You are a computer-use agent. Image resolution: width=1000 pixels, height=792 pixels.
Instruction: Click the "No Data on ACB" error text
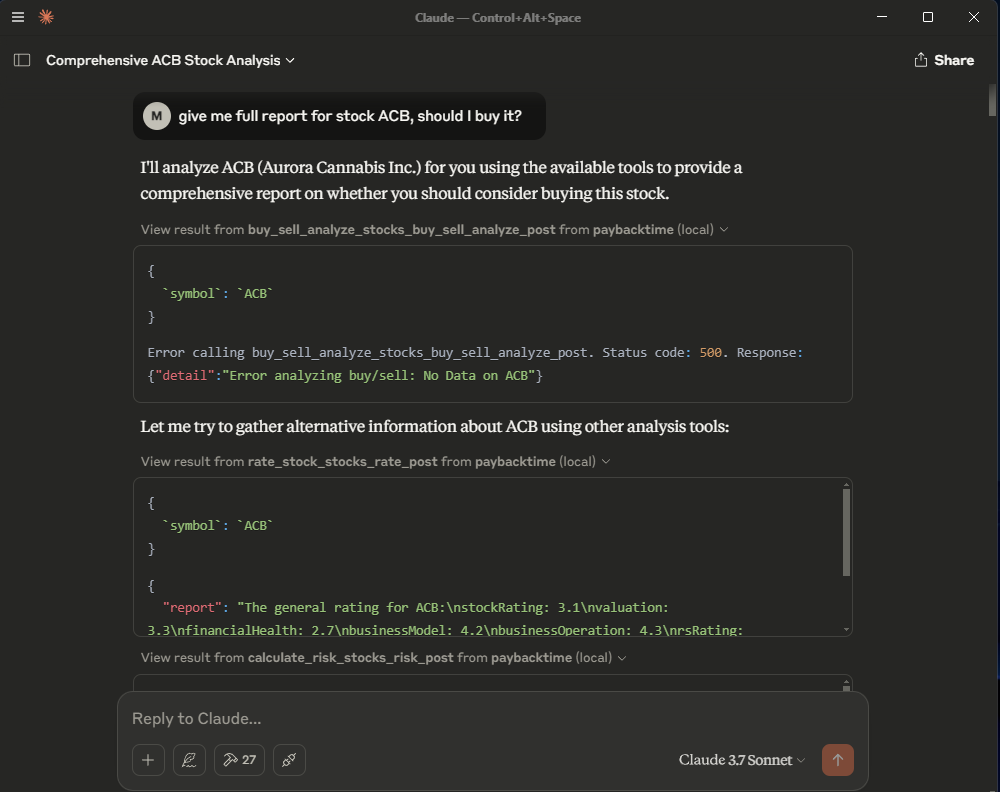tap(475, 376)
